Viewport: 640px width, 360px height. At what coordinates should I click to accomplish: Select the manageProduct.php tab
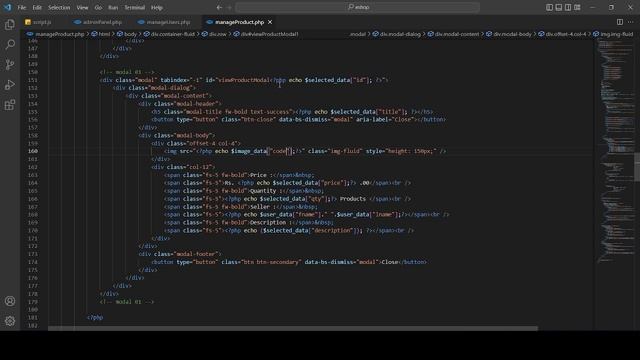(x=239, y=22)
